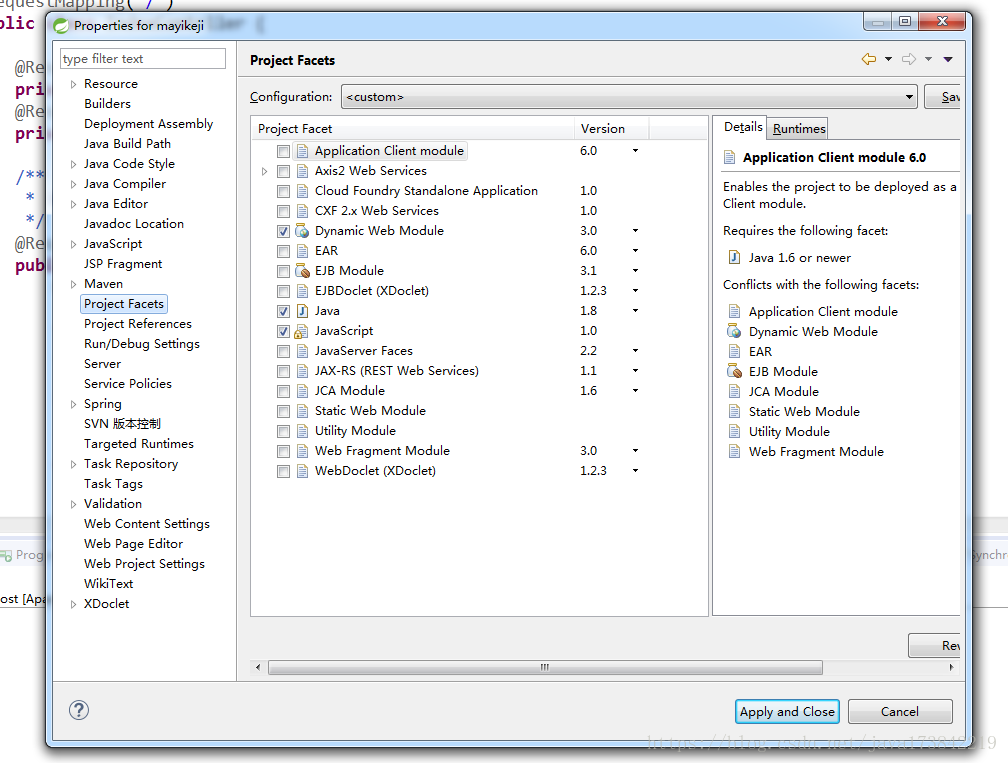Click the Apply and Close button
The image size is (1008, 763).
click(787, 712)
